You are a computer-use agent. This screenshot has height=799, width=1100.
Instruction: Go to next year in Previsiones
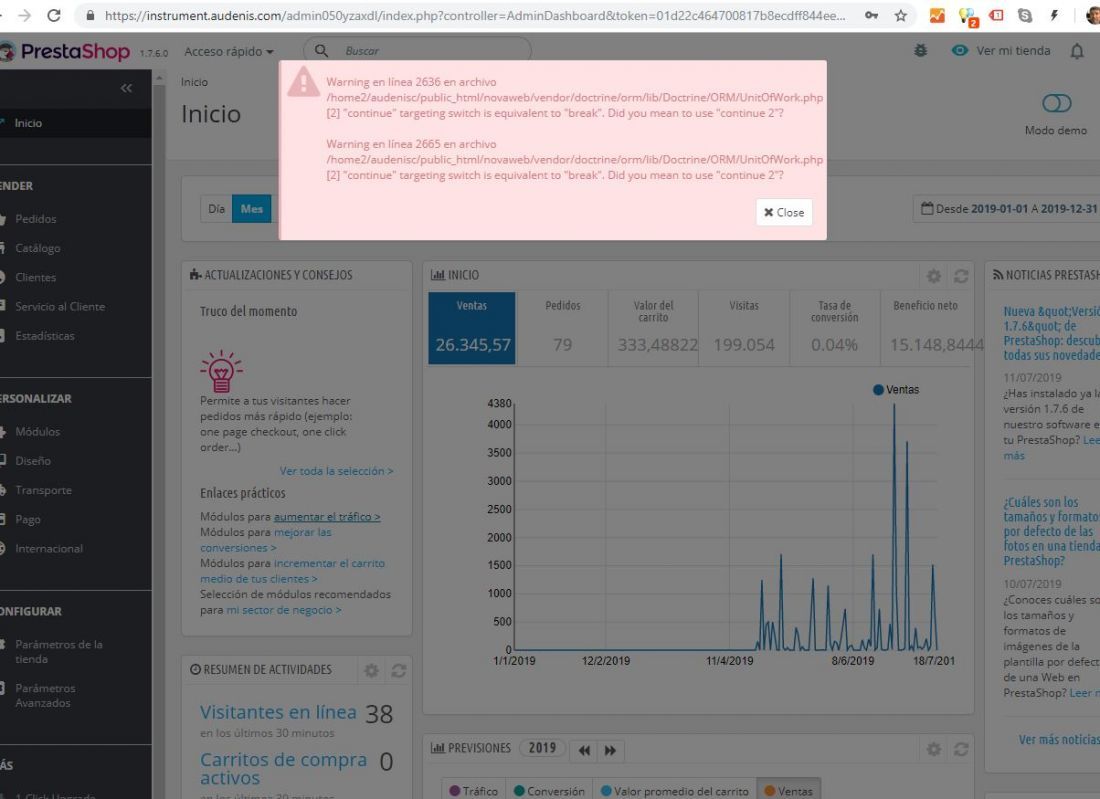610,751
